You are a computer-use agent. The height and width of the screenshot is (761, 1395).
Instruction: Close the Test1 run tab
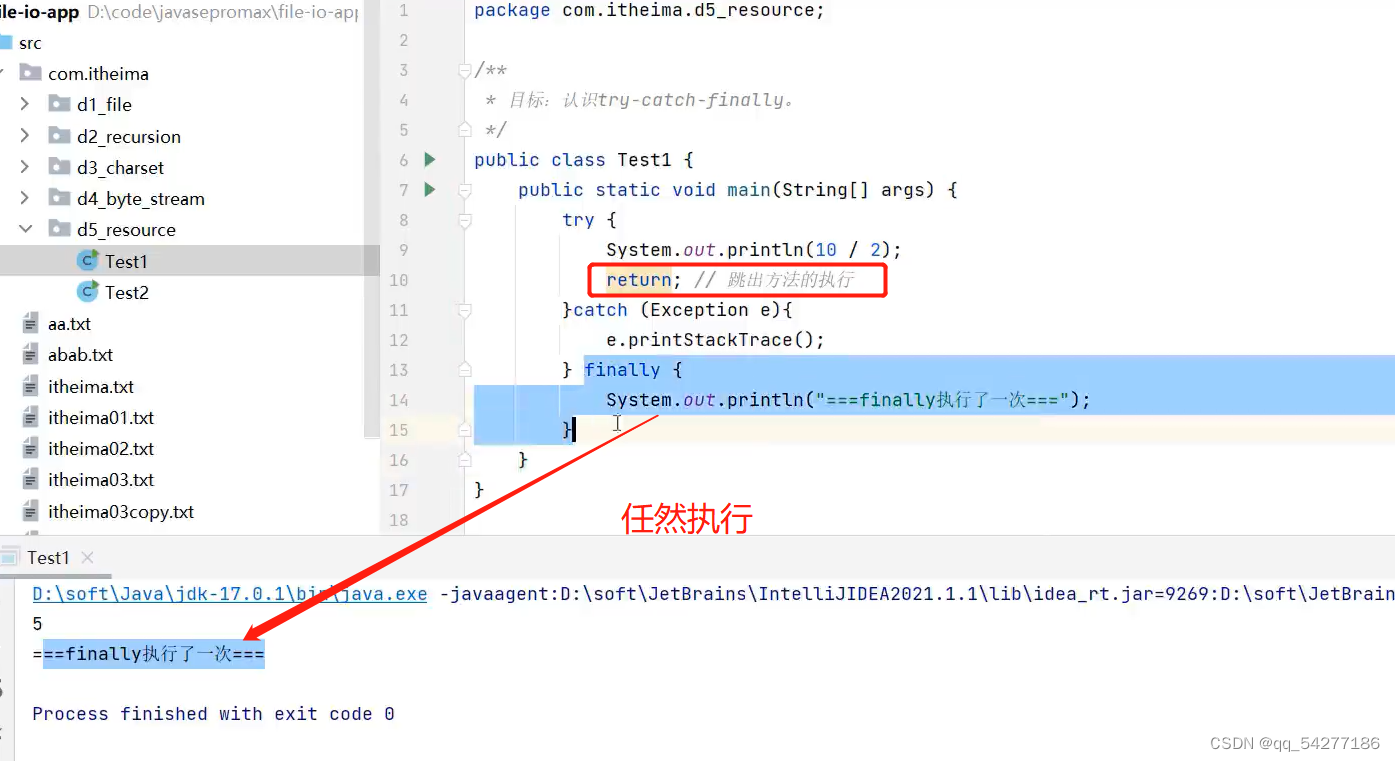(87, 557)
